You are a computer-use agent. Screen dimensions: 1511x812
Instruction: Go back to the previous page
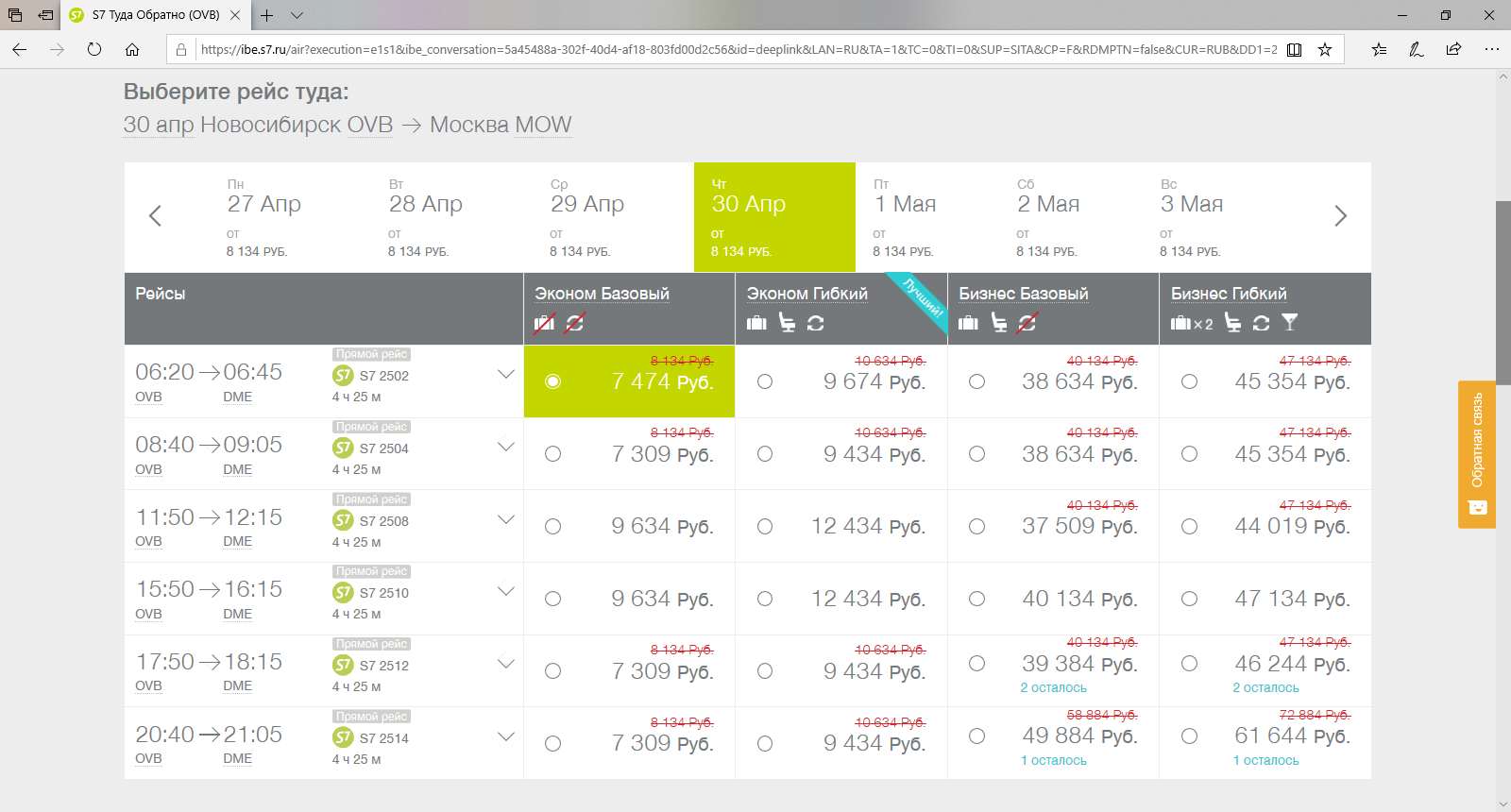point(20,49)
